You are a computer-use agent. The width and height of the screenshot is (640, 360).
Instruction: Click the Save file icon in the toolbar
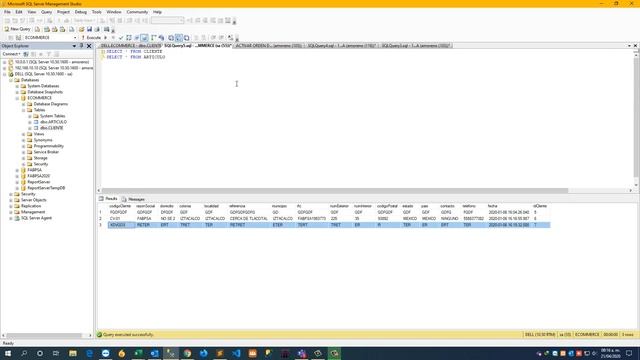89,29
